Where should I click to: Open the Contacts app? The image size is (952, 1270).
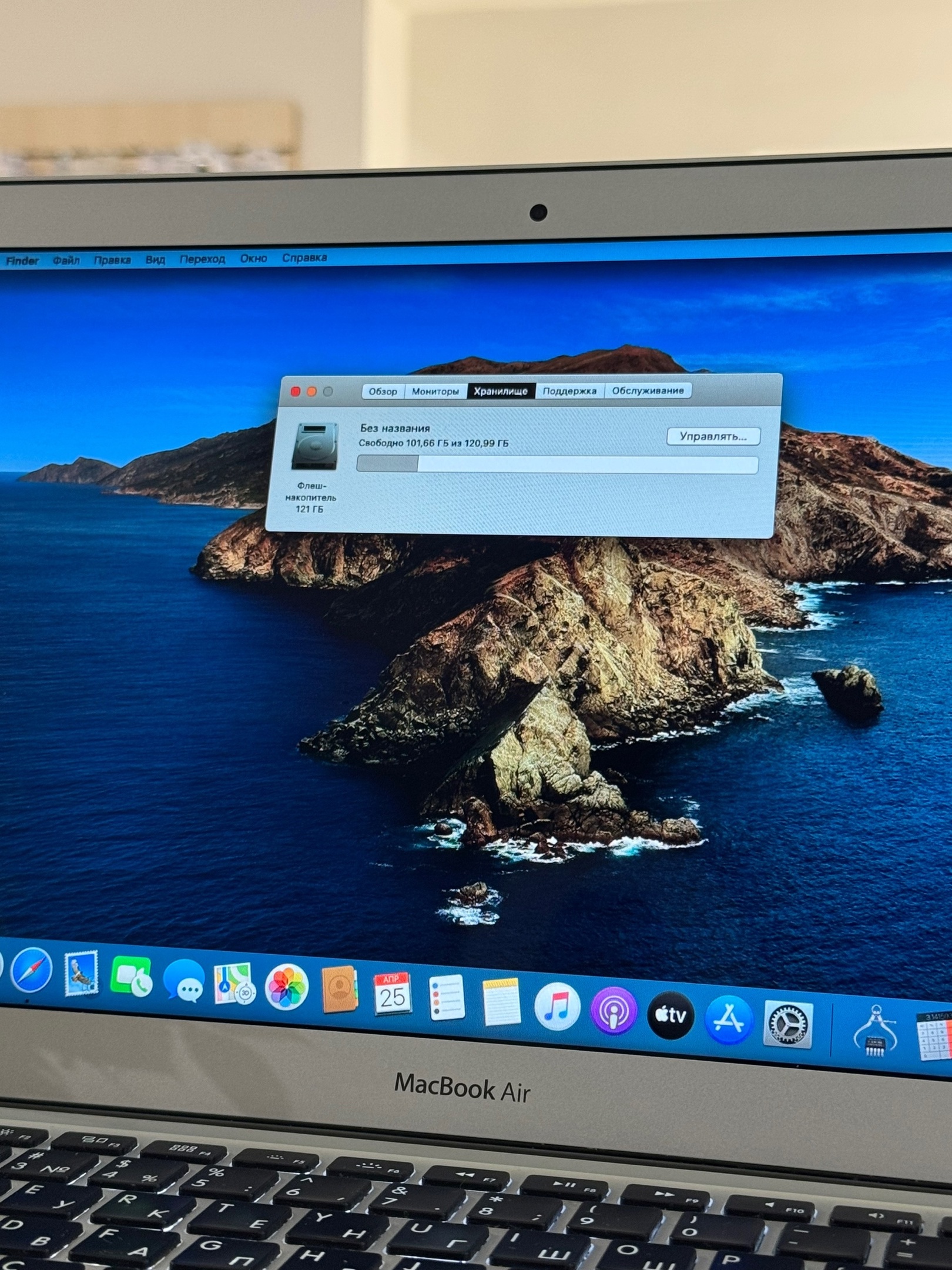click(x=340, y=990)
